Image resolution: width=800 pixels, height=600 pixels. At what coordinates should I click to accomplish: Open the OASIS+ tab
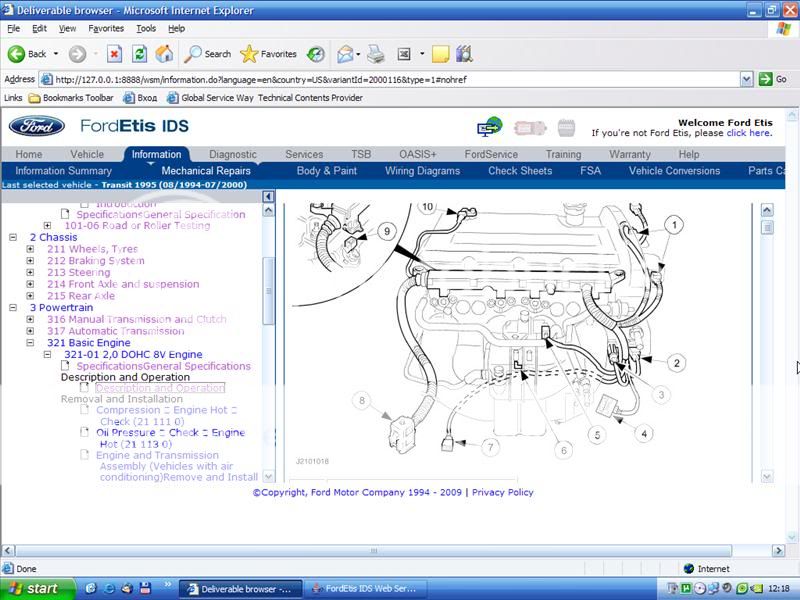(417, 154)
